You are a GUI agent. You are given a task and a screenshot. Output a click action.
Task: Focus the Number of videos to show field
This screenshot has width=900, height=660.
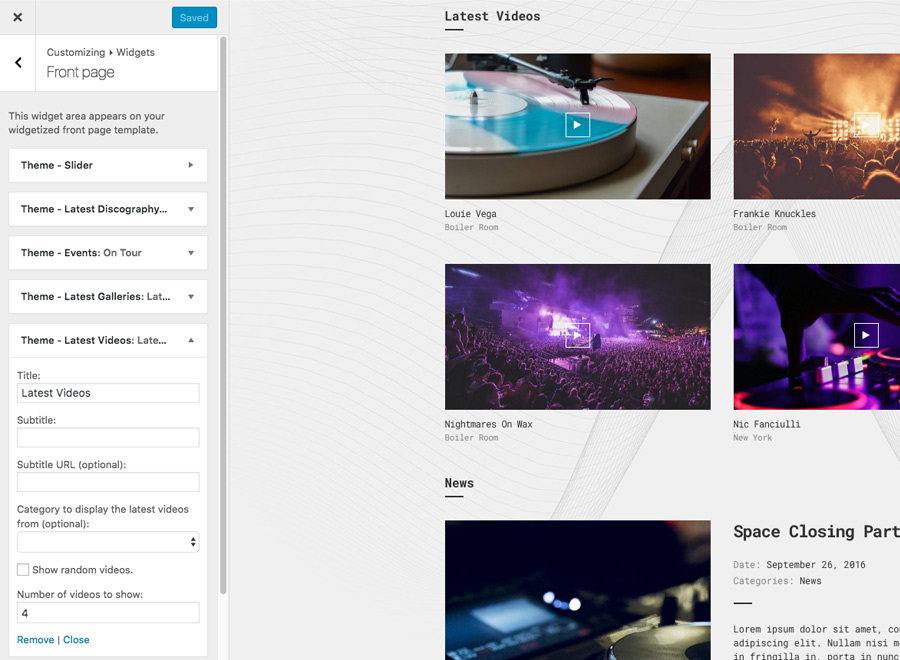pyautogui.click(x=108, y=613)
